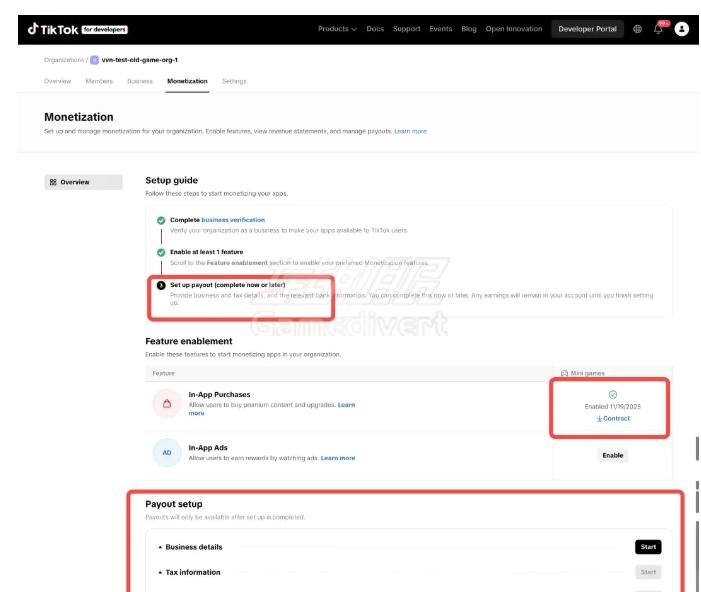The height and width of the screenshot is (592, 701).
Task: Click the Set up payout step title
Action: click(x=227, y=285)
